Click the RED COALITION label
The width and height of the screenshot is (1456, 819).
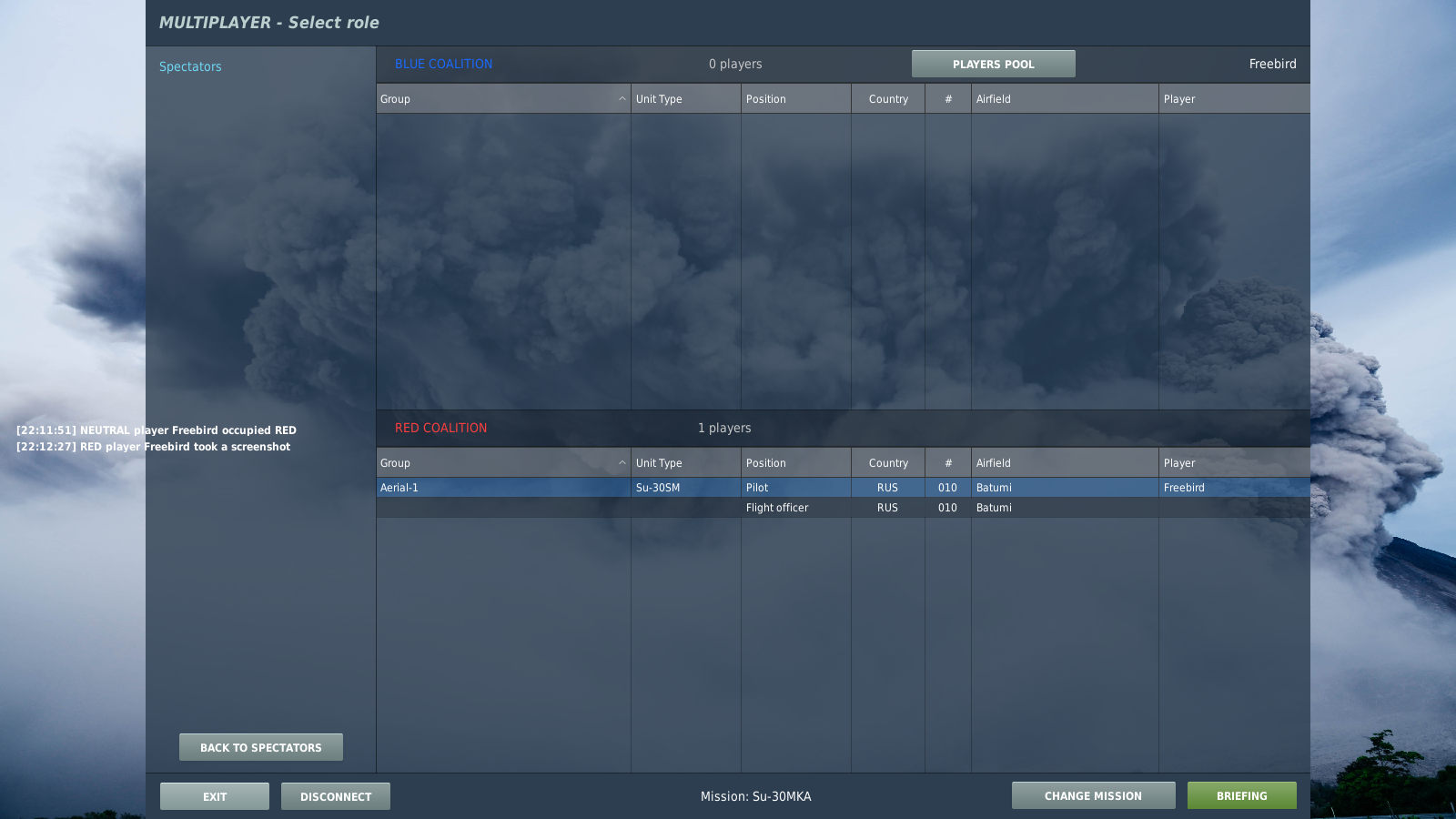tap(440, 428)
